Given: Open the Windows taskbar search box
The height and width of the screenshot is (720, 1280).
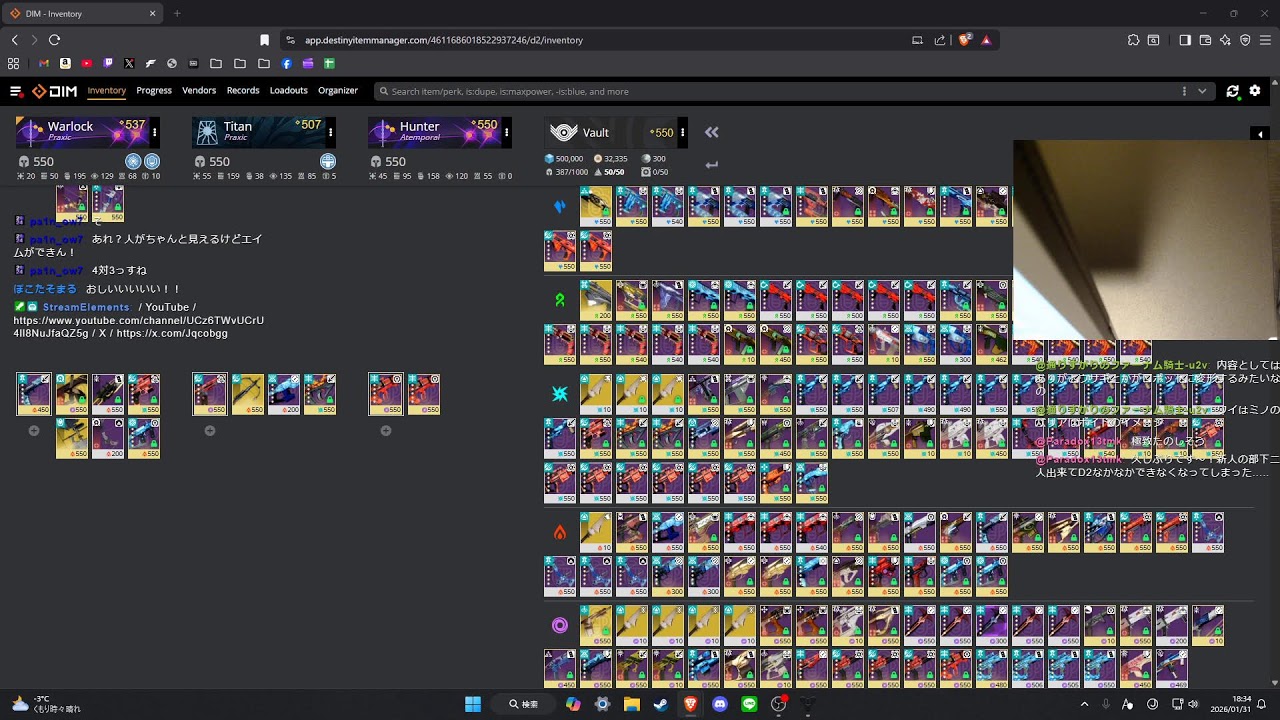Looking at the screenshot, I should click(x=523, y=704).
